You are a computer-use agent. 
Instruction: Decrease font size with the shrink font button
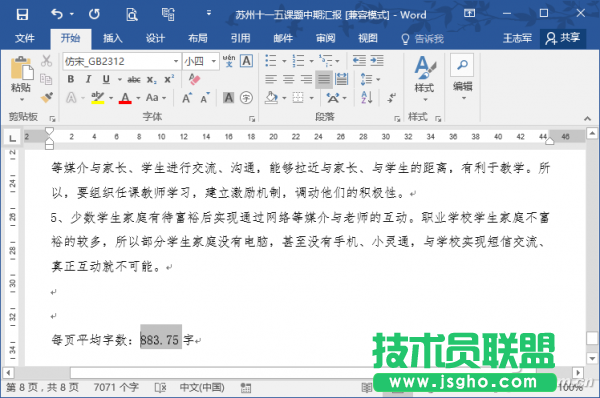tap(205, 98)
